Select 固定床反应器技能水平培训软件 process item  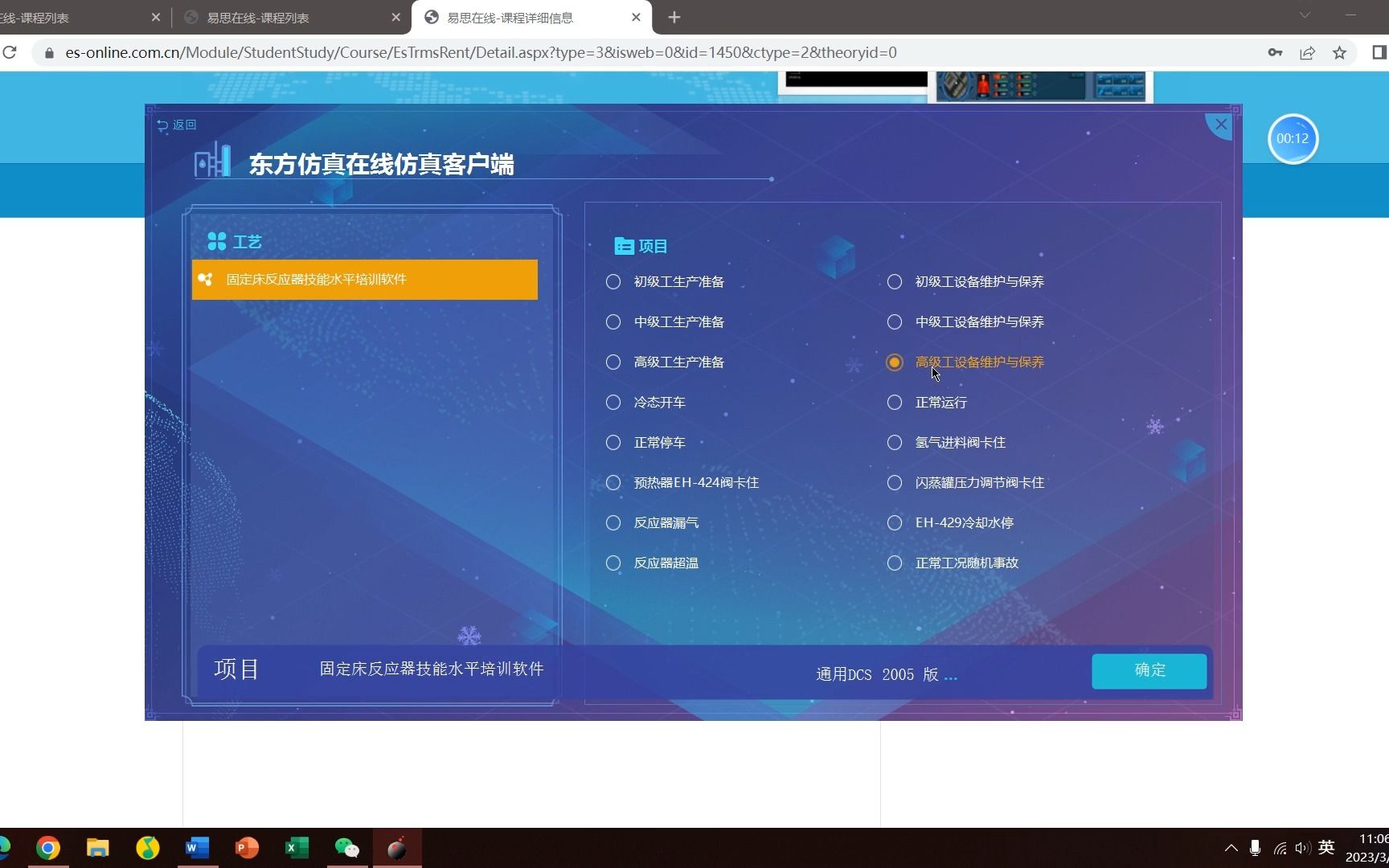click(365, 280)
